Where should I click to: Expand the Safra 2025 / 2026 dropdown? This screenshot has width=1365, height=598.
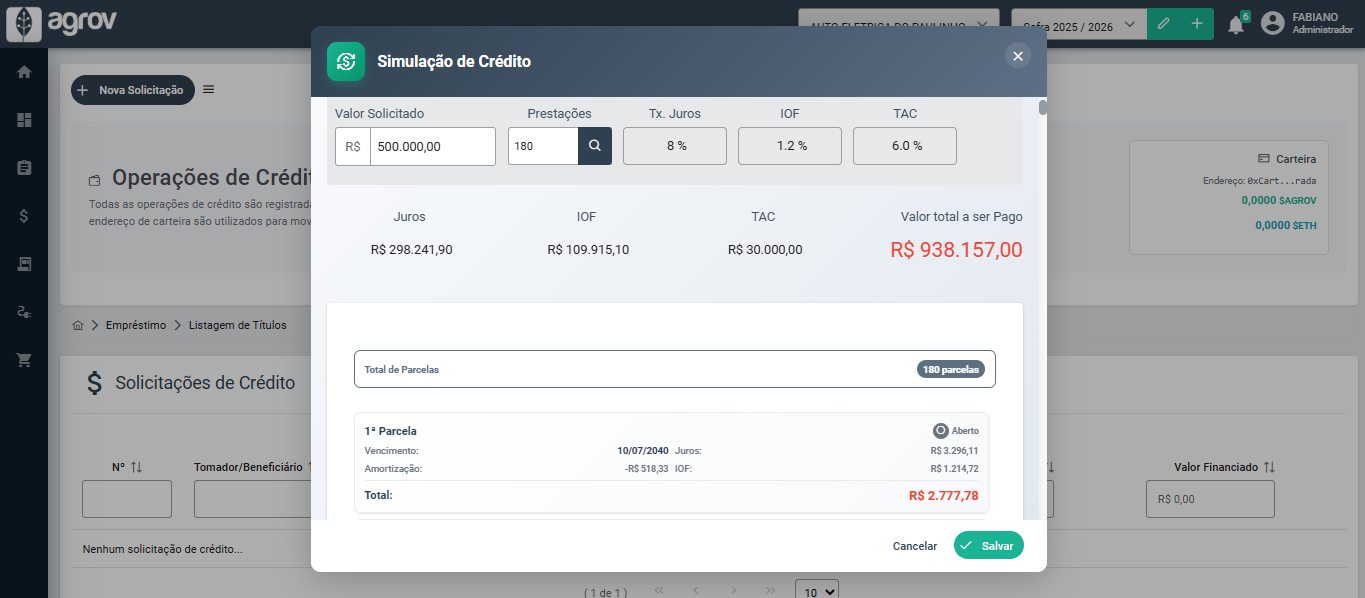(1078, 24)
